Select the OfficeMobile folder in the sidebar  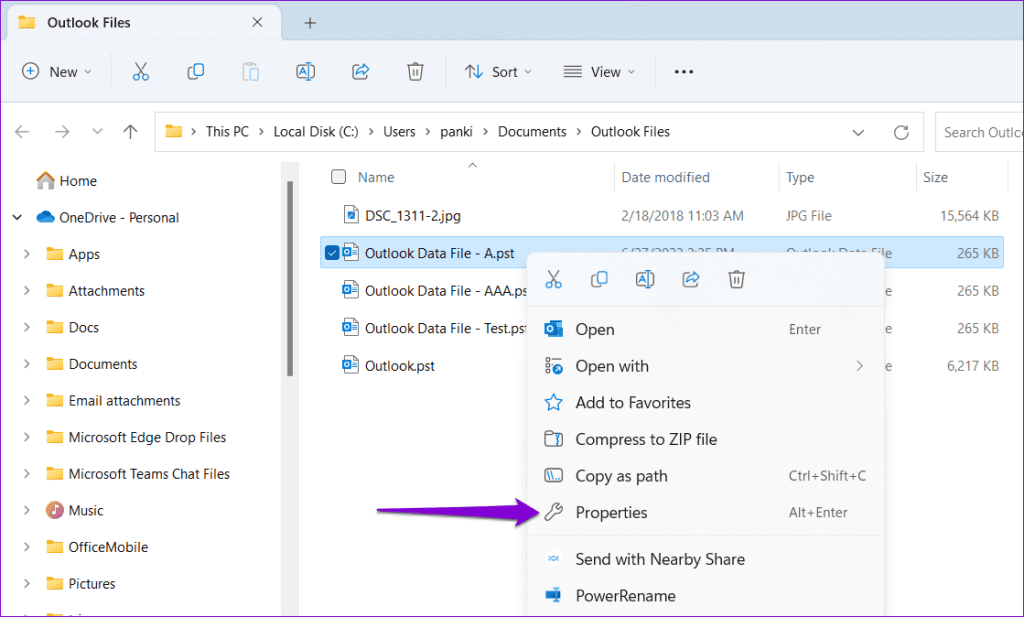[108, 547]
